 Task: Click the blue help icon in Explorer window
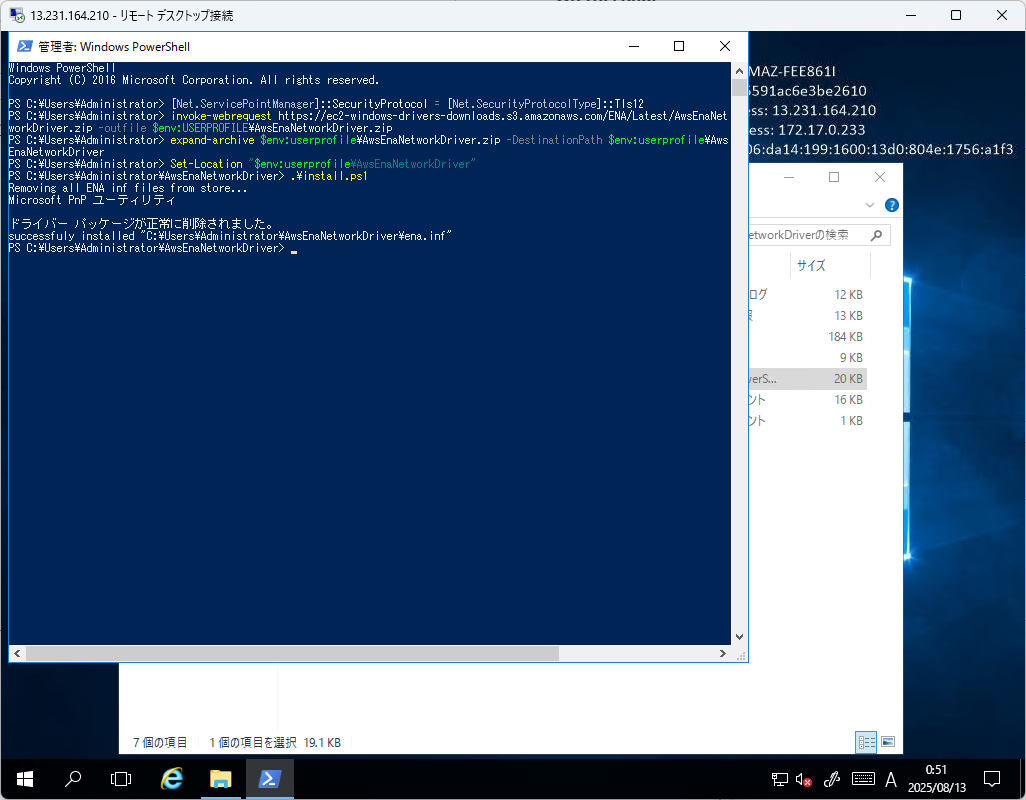pos(890,204)
